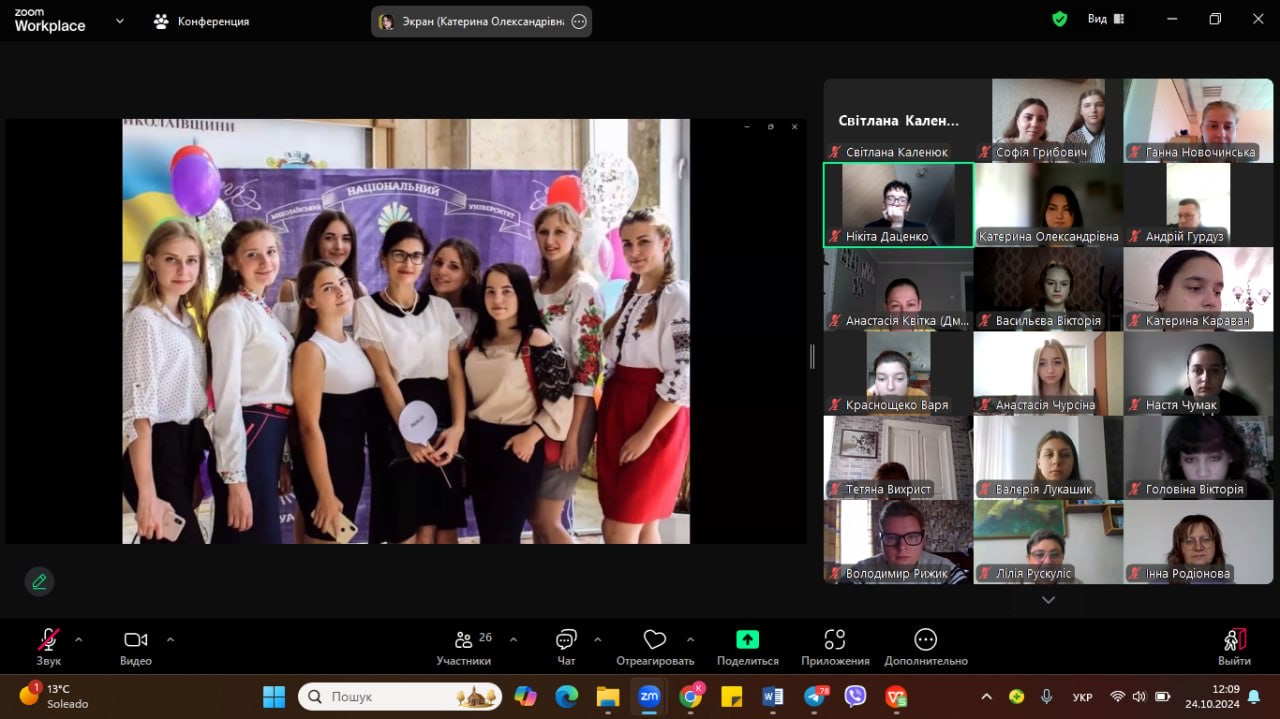Expand audio options arrow next to Звук
Viewport: 1280px width, 719px height.
tap(79, 639)
